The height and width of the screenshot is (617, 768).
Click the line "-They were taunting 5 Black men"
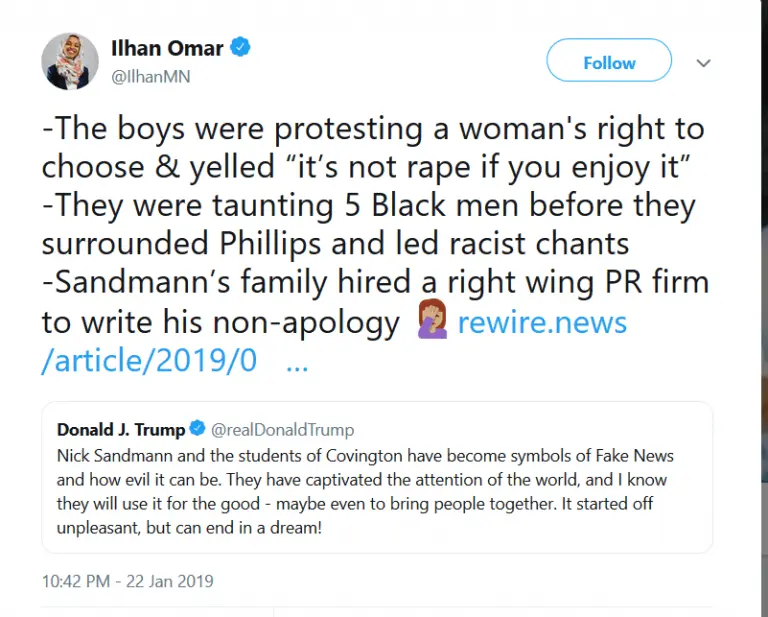[x=370, y=206]
